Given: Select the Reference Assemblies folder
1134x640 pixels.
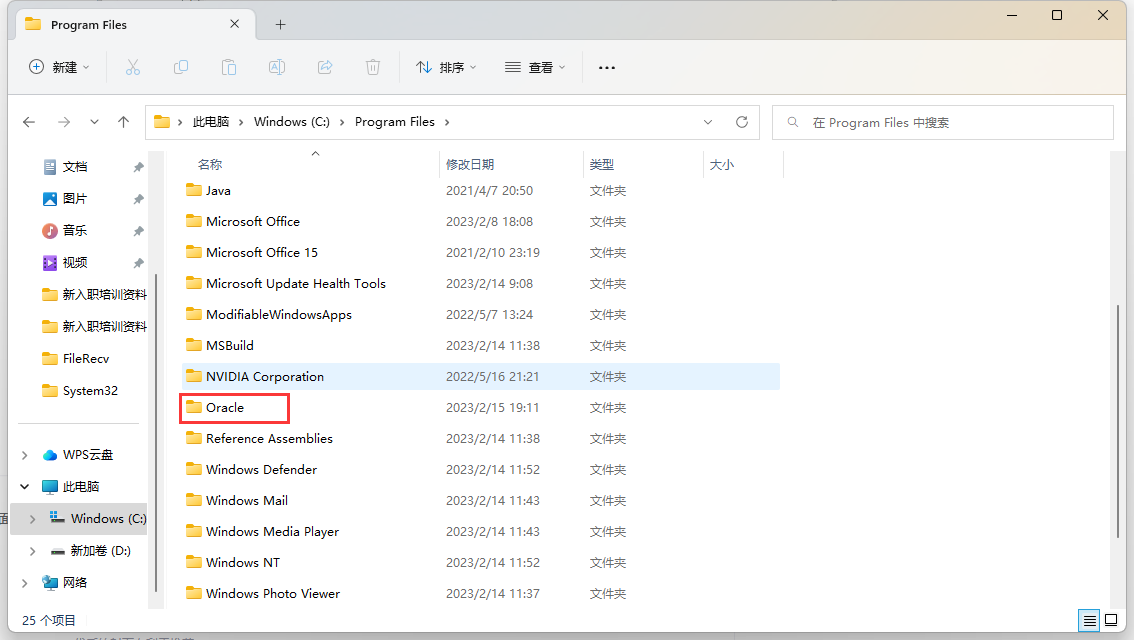Looking at the screenshot, I should tap(480, 439).
